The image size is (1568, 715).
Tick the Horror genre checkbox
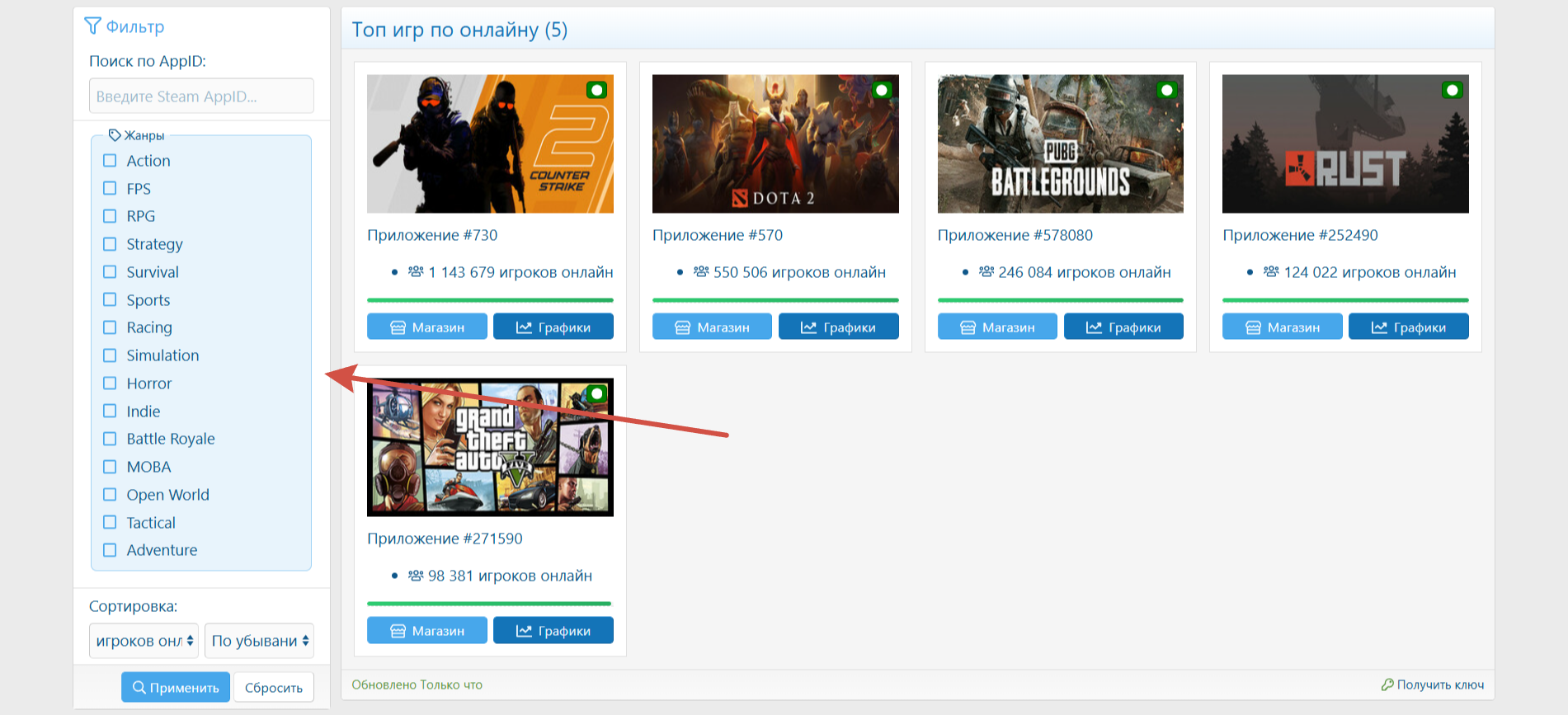tap(110, 383)
